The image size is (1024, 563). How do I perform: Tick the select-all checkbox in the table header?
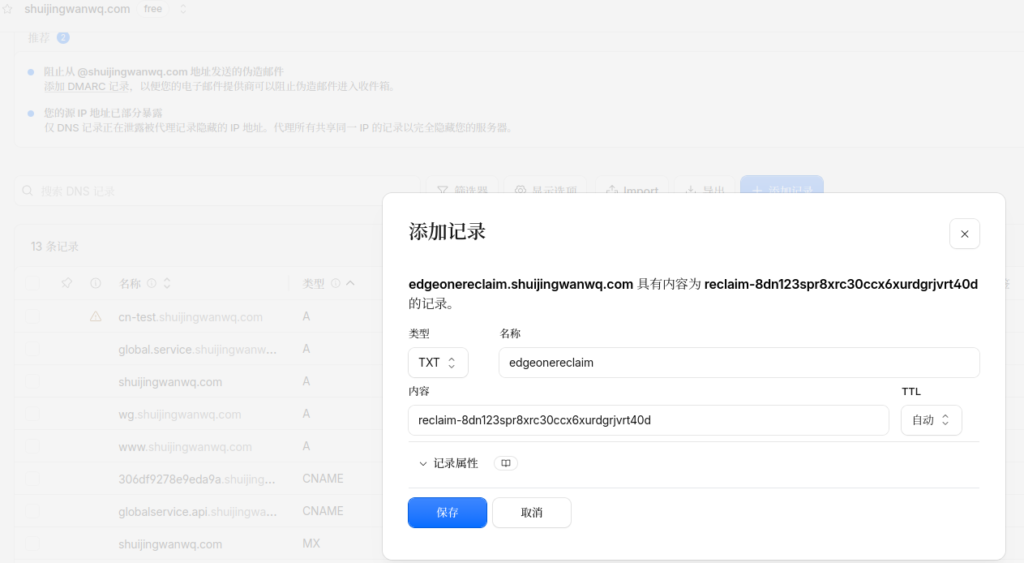click(32, 283)
